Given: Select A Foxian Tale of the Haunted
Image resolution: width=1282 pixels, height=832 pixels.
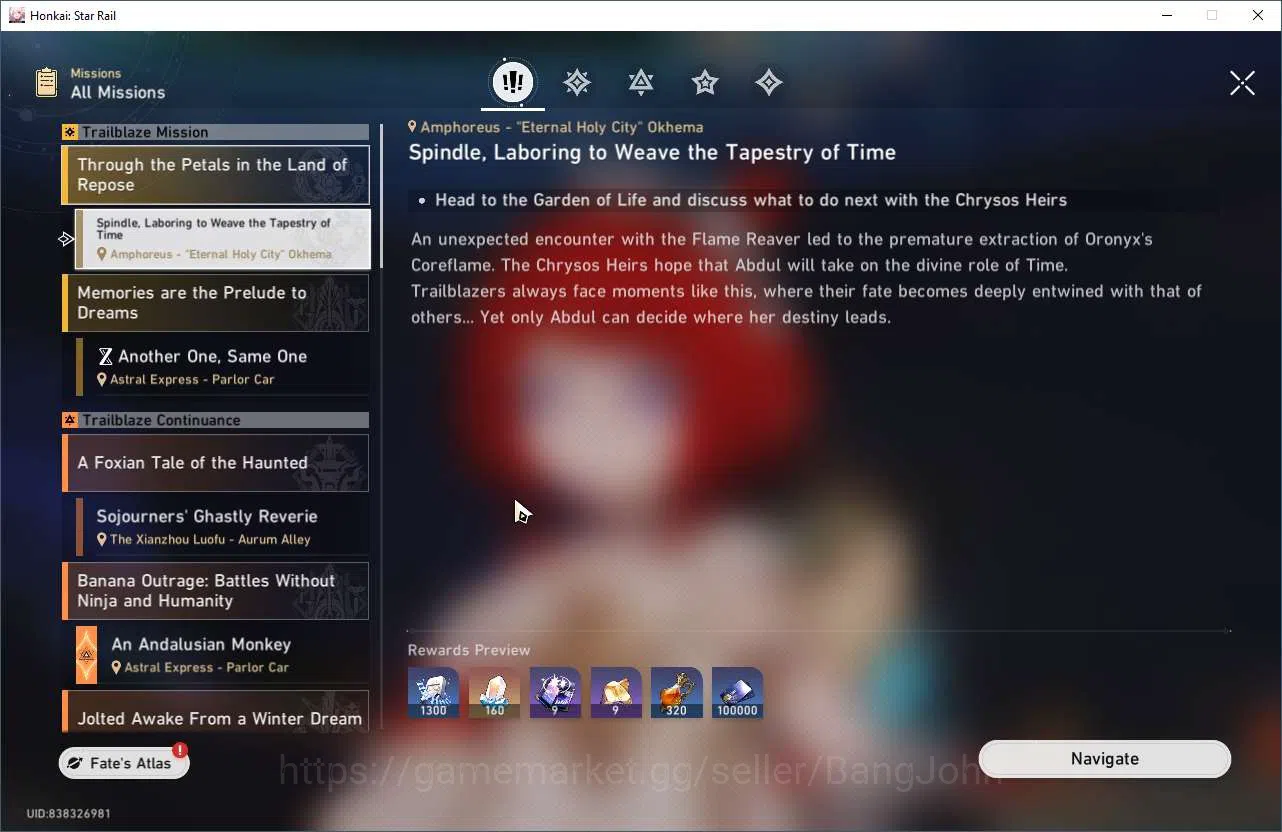Looking at the screenshot, I should click(x=216, y=463).
